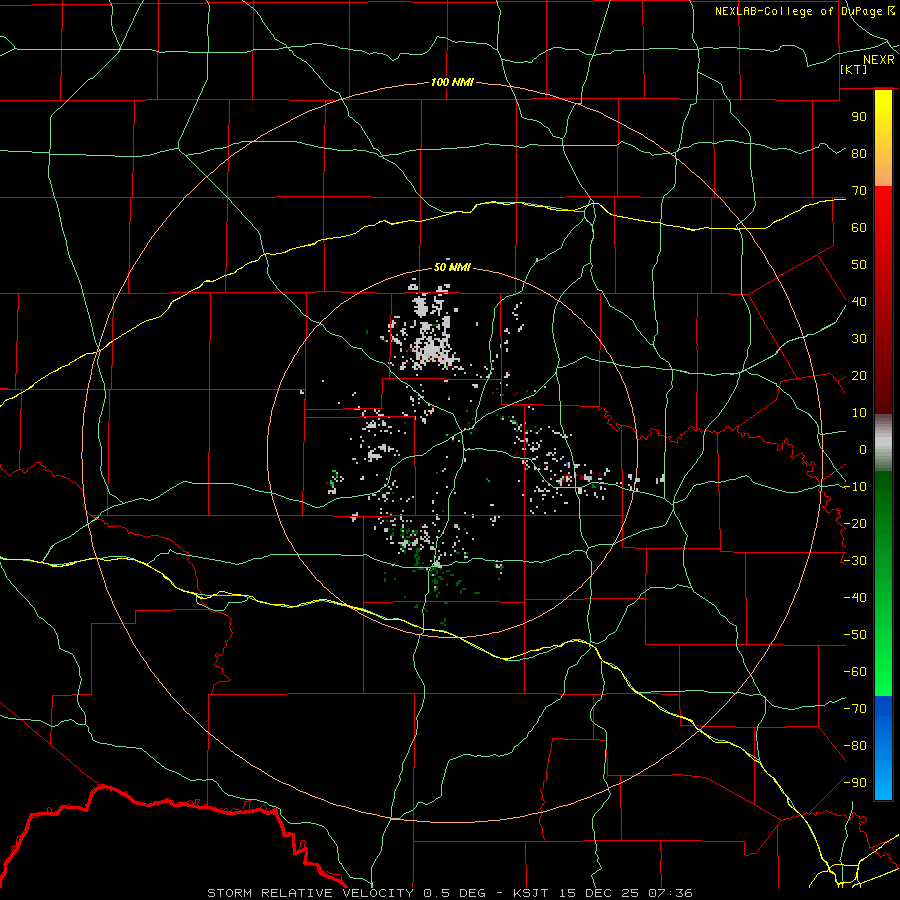Screen dimensions: 900x900
Task: Click the -30 value on velocity scale
Action: (x=855, y=561)
